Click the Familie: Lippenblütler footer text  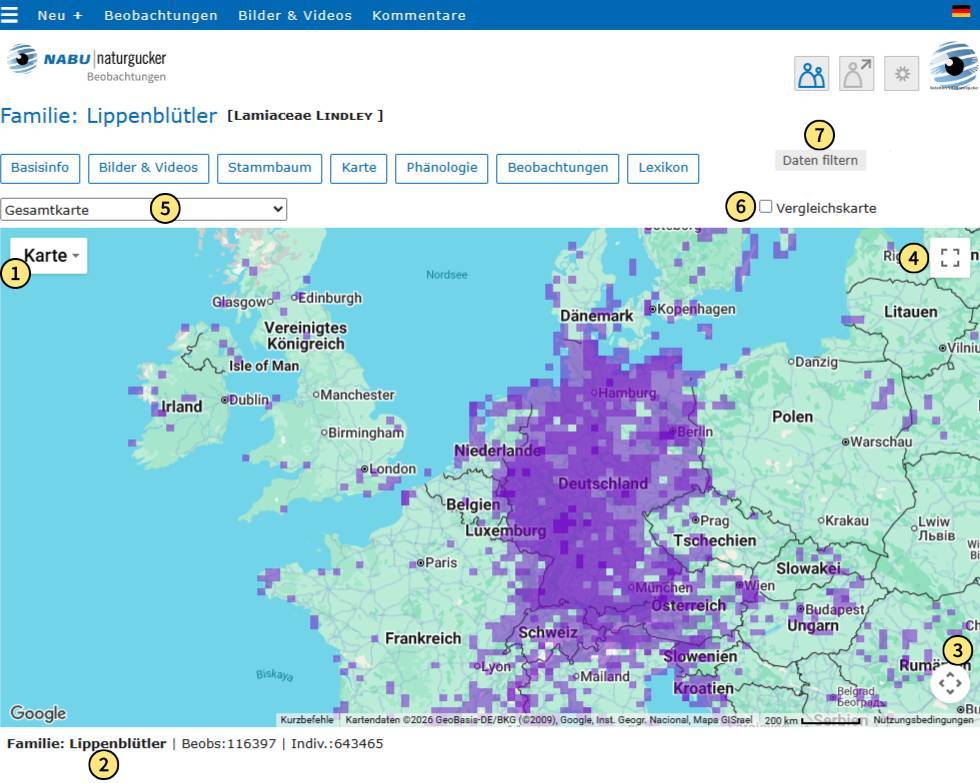coord(87,744)
